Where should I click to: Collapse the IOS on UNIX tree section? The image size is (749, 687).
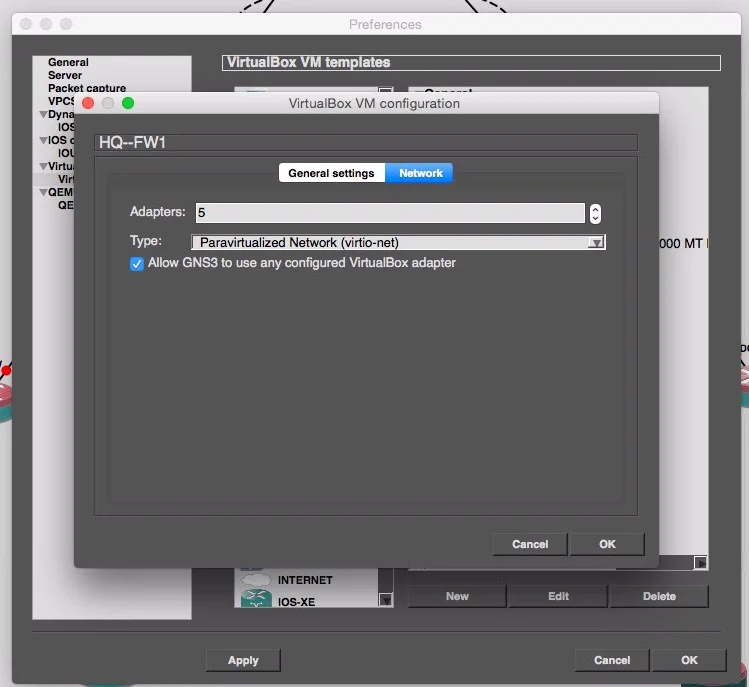(43, 140)
